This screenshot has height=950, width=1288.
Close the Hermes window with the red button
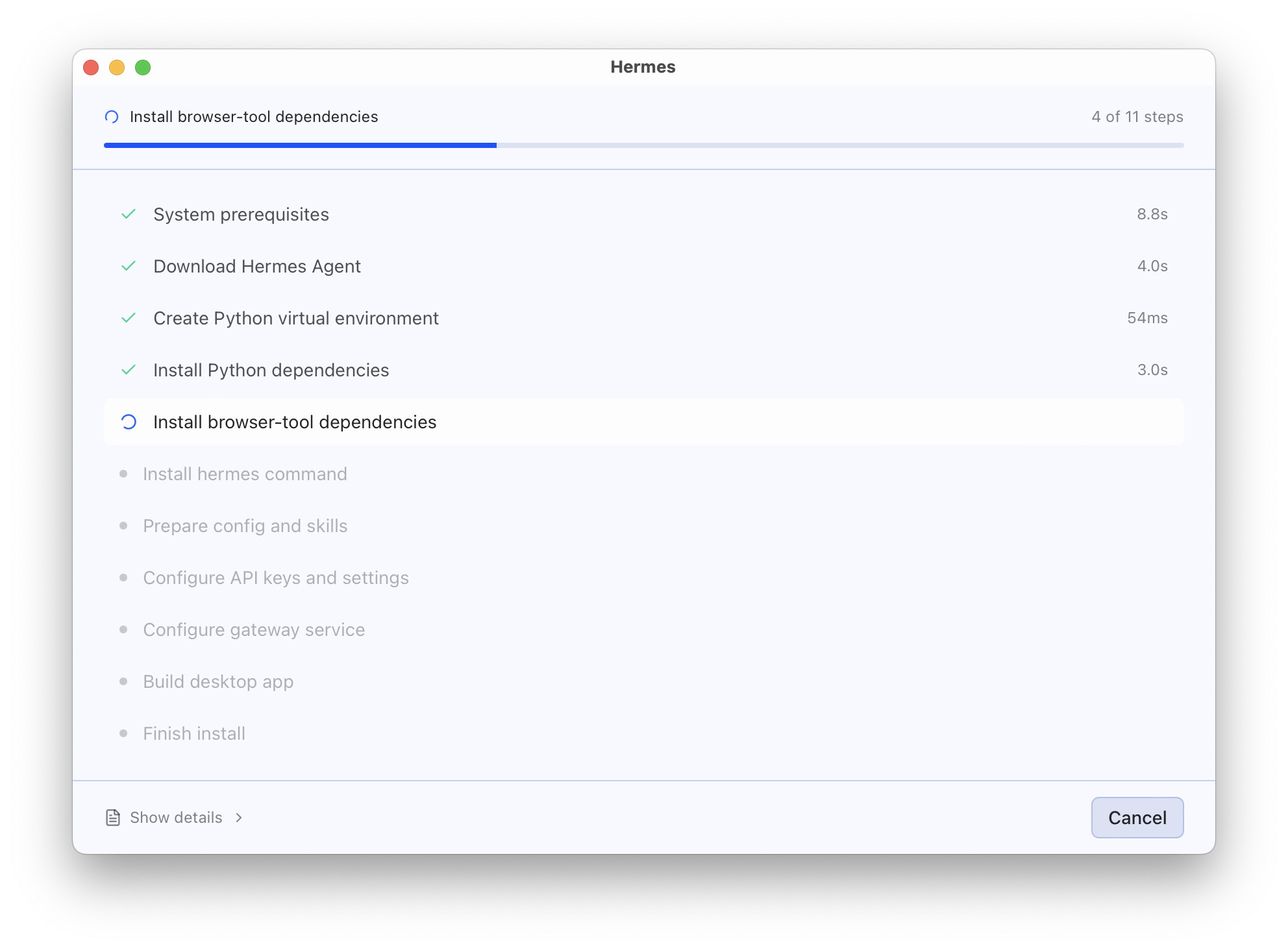(91, 67)
